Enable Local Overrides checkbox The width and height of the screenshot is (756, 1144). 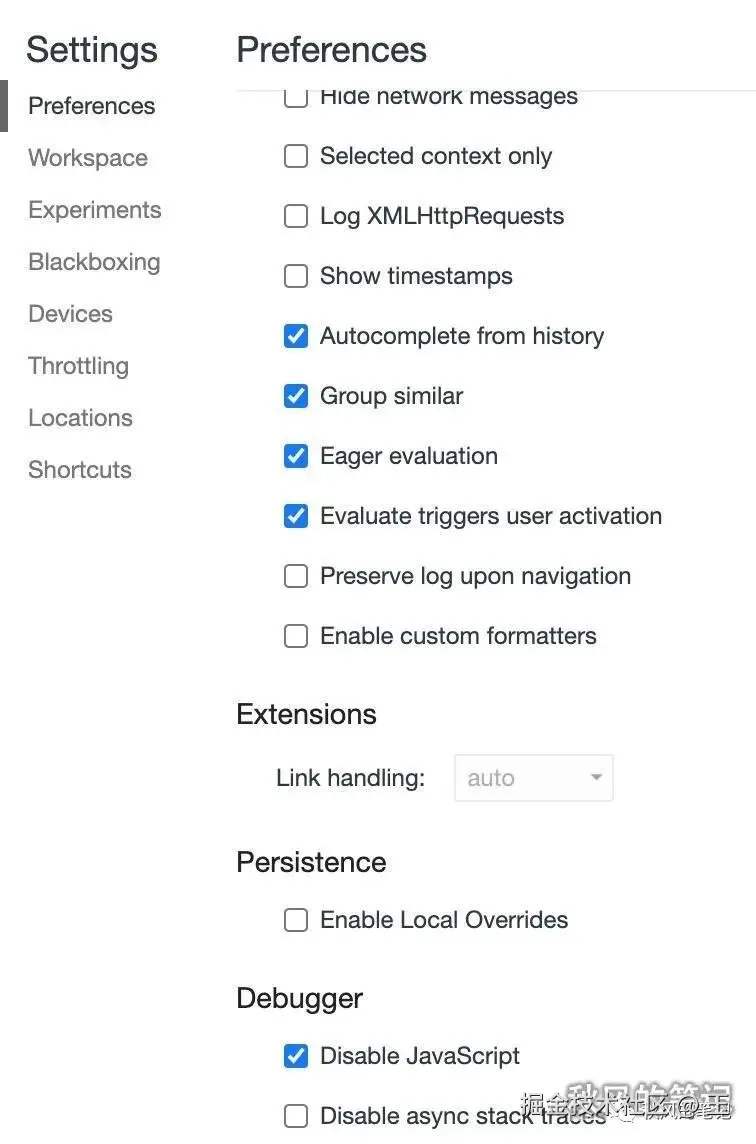click(x=296, y=920)
